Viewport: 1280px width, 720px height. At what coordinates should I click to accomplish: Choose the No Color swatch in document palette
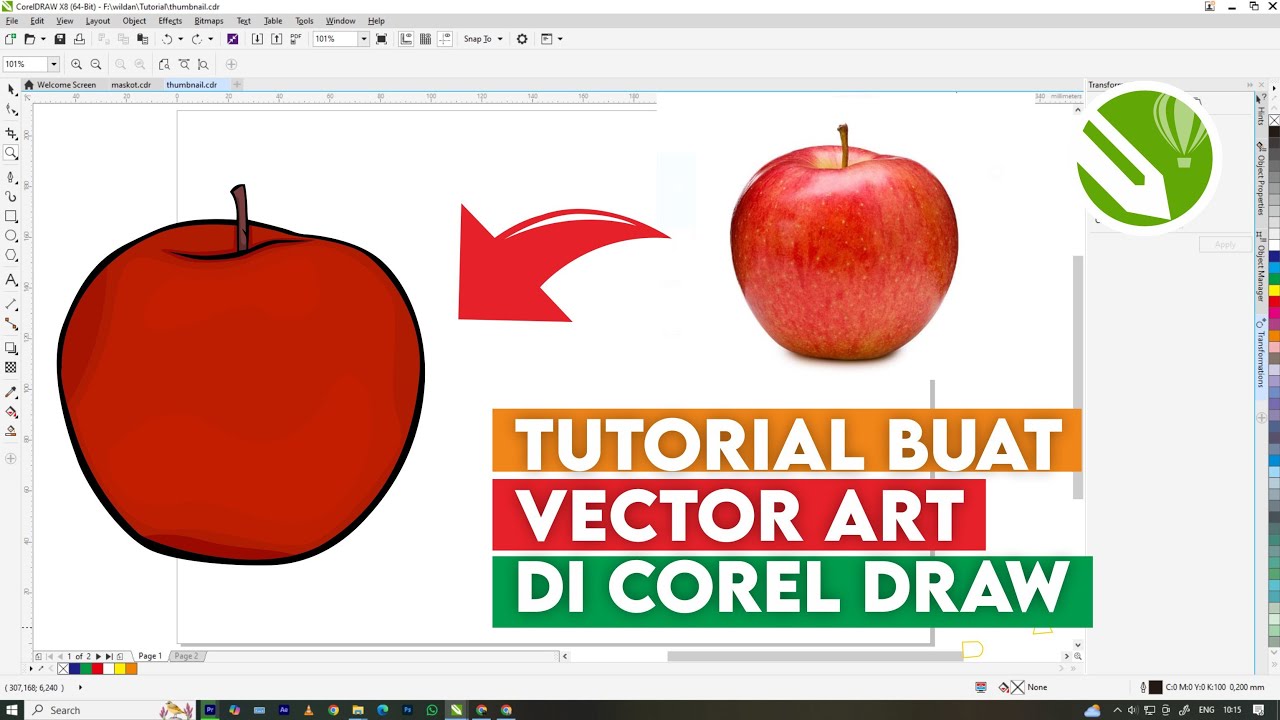click(64, 668)
